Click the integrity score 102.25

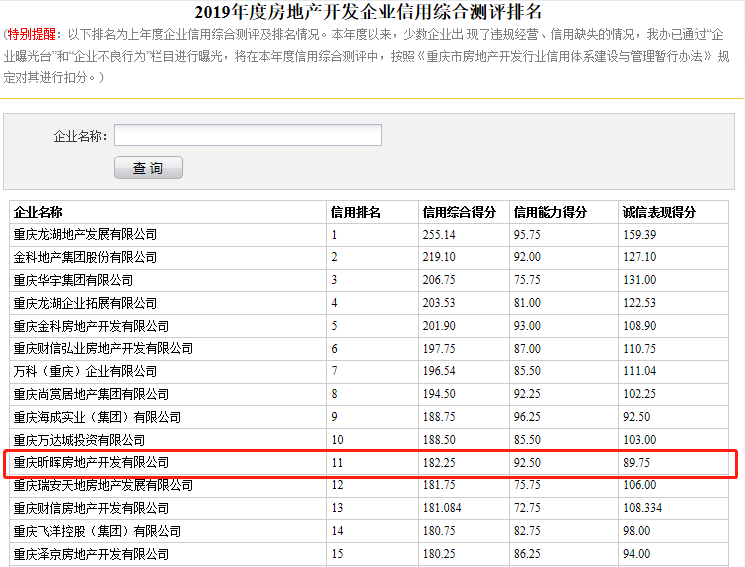tap(640, 394)
